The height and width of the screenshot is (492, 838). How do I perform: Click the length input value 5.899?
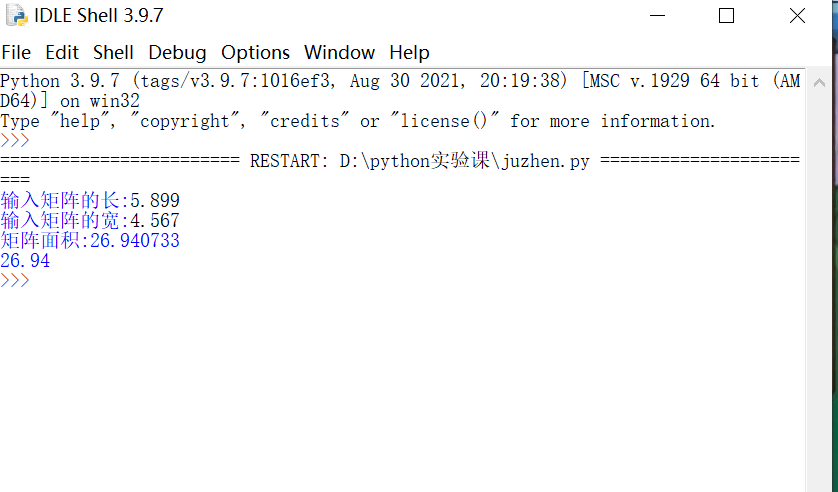pyautogui.click(x=155, y=201)
